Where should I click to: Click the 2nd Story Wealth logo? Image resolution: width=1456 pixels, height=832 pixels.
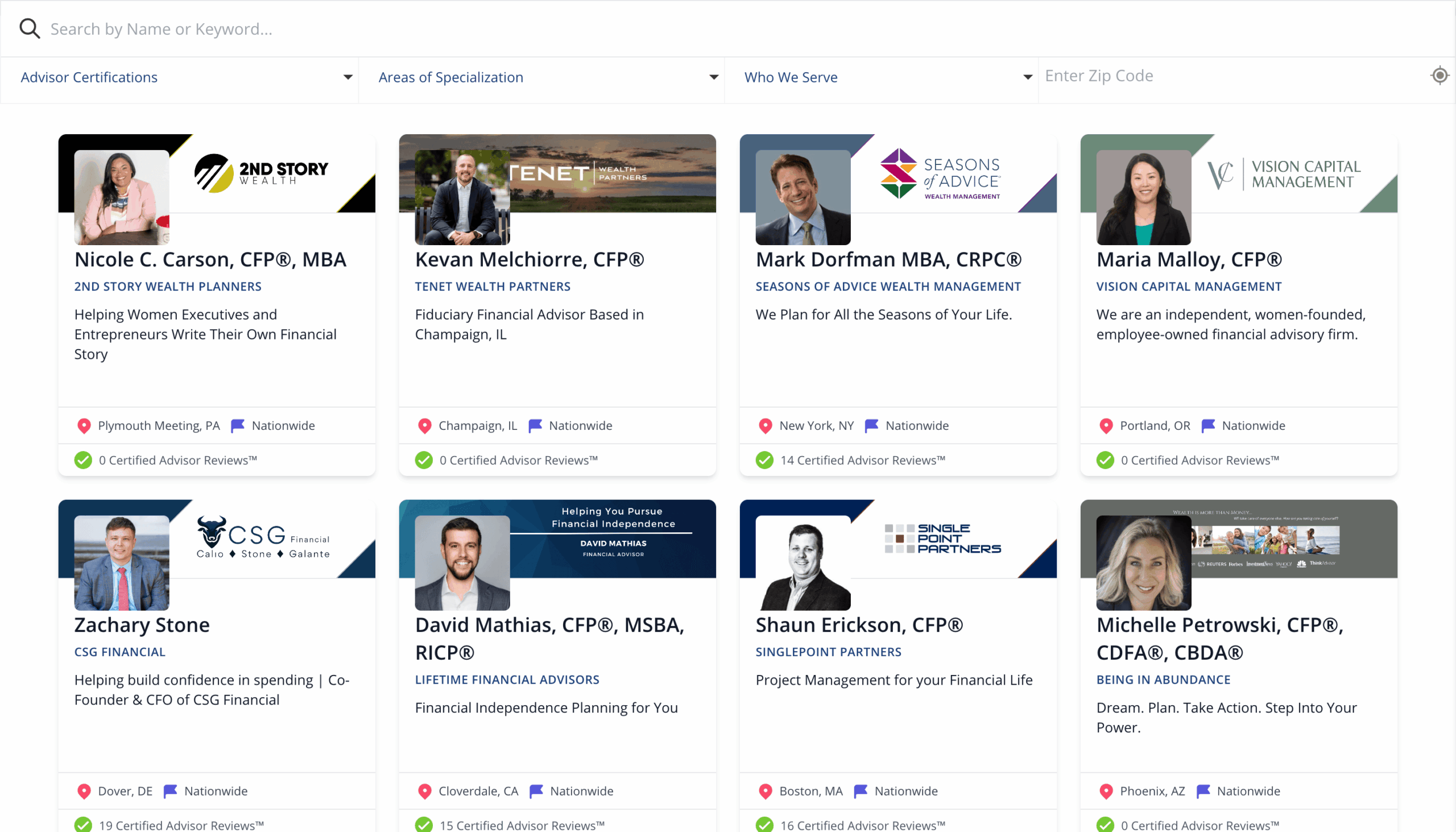click(x=261, y=172)
